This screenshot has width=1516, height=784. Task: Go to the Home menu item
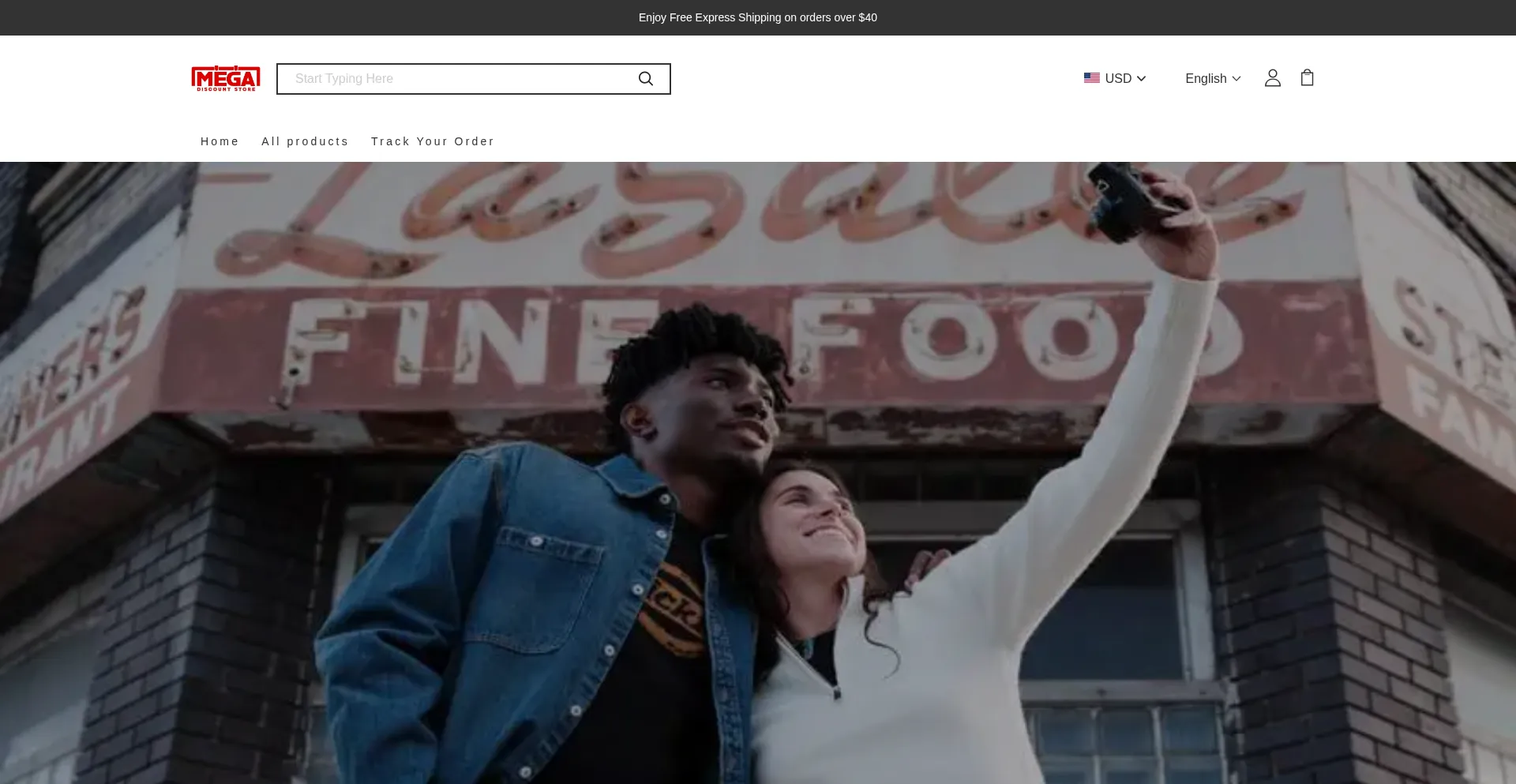tap(220, 141)
